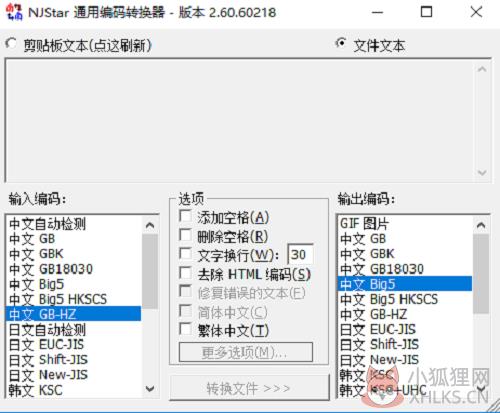Select 中文 Big5 HKSCS in input encoding list
The width and height of the screenshot is (500, 413).
tap(73, 299)
